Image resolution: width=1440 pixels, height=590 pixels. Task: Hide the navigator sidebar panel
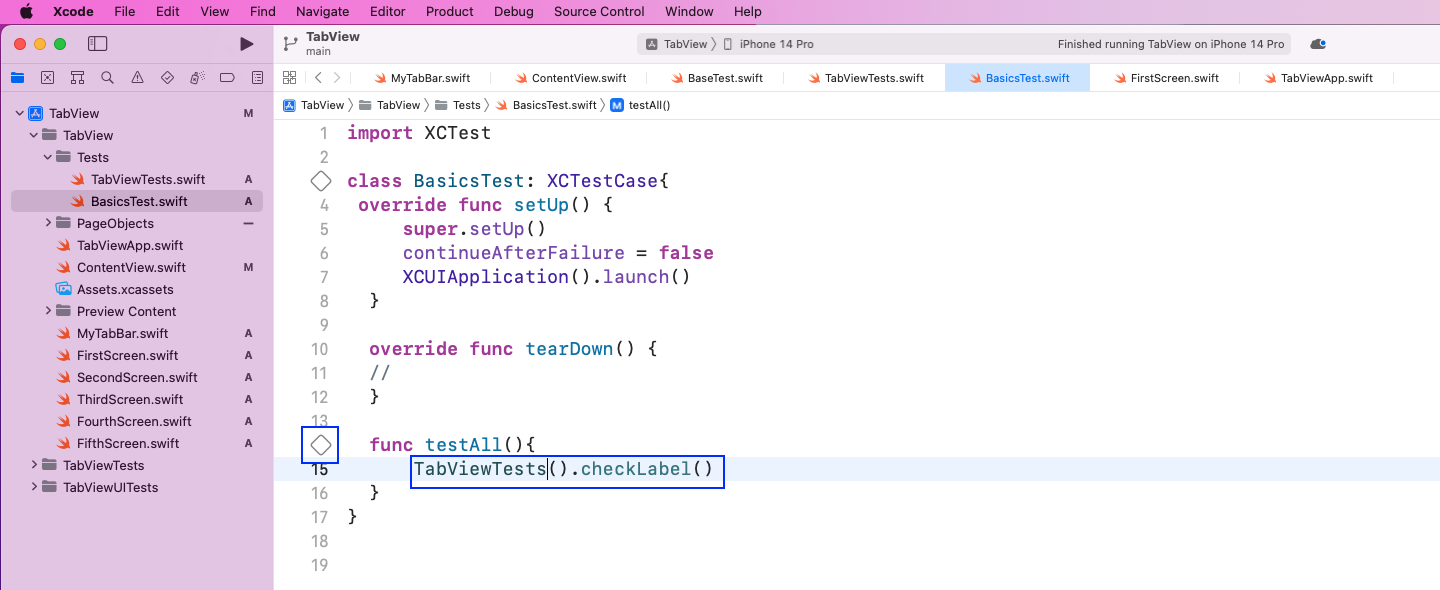[x=97, y=44]
